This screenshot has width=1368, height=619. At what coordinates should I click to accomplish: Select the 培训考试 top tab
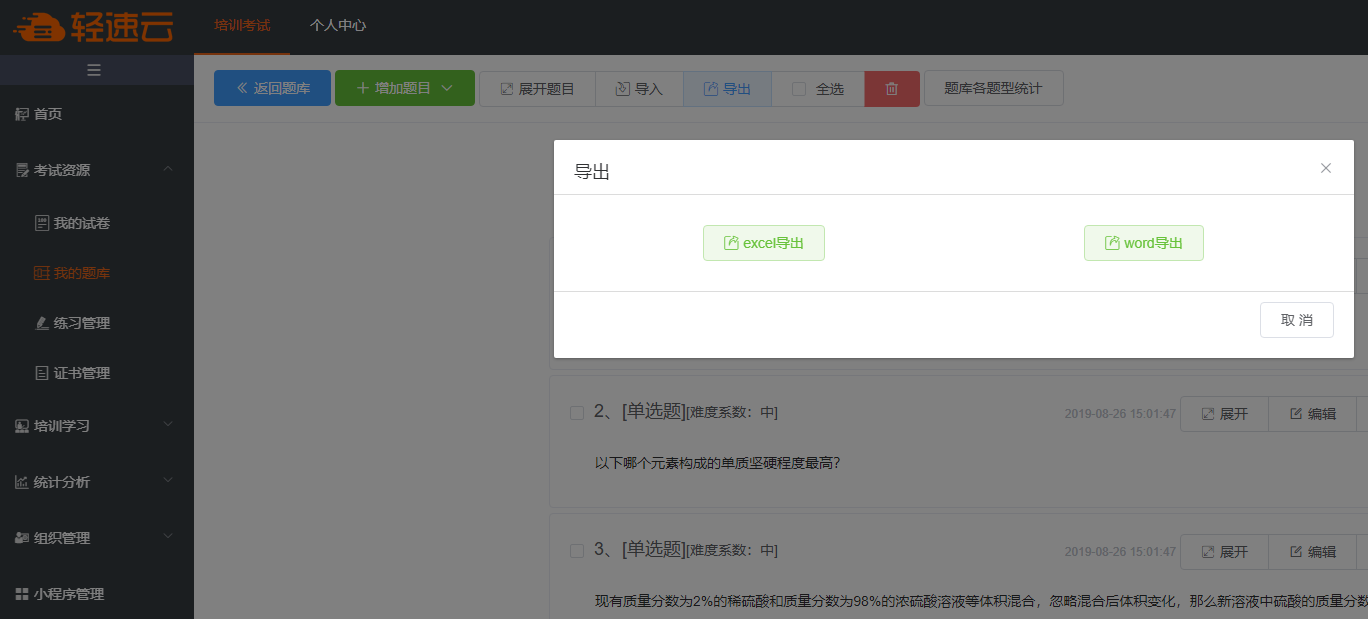(x=242, y=25)
